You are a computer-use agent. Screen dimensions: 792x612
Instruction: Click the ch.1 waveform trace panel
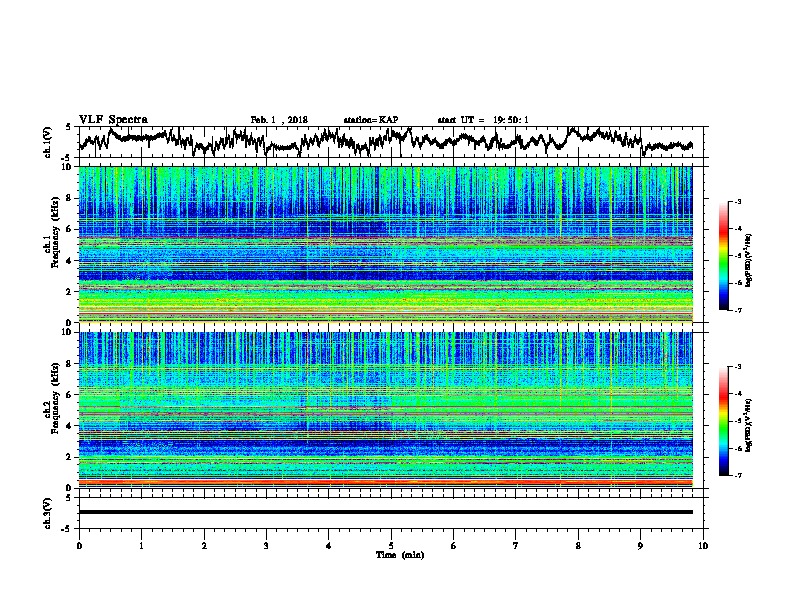pyautogui.click(x=391, y=142)
